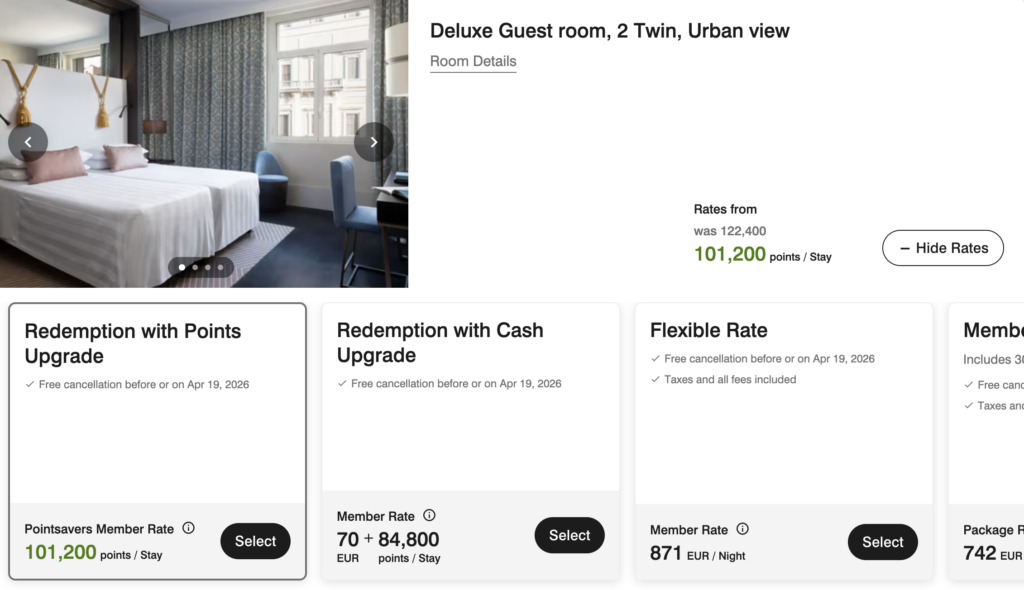The image size is (1024, 590).
Task: Click the Deluxe Guest room title
Action: click(609, 31)
